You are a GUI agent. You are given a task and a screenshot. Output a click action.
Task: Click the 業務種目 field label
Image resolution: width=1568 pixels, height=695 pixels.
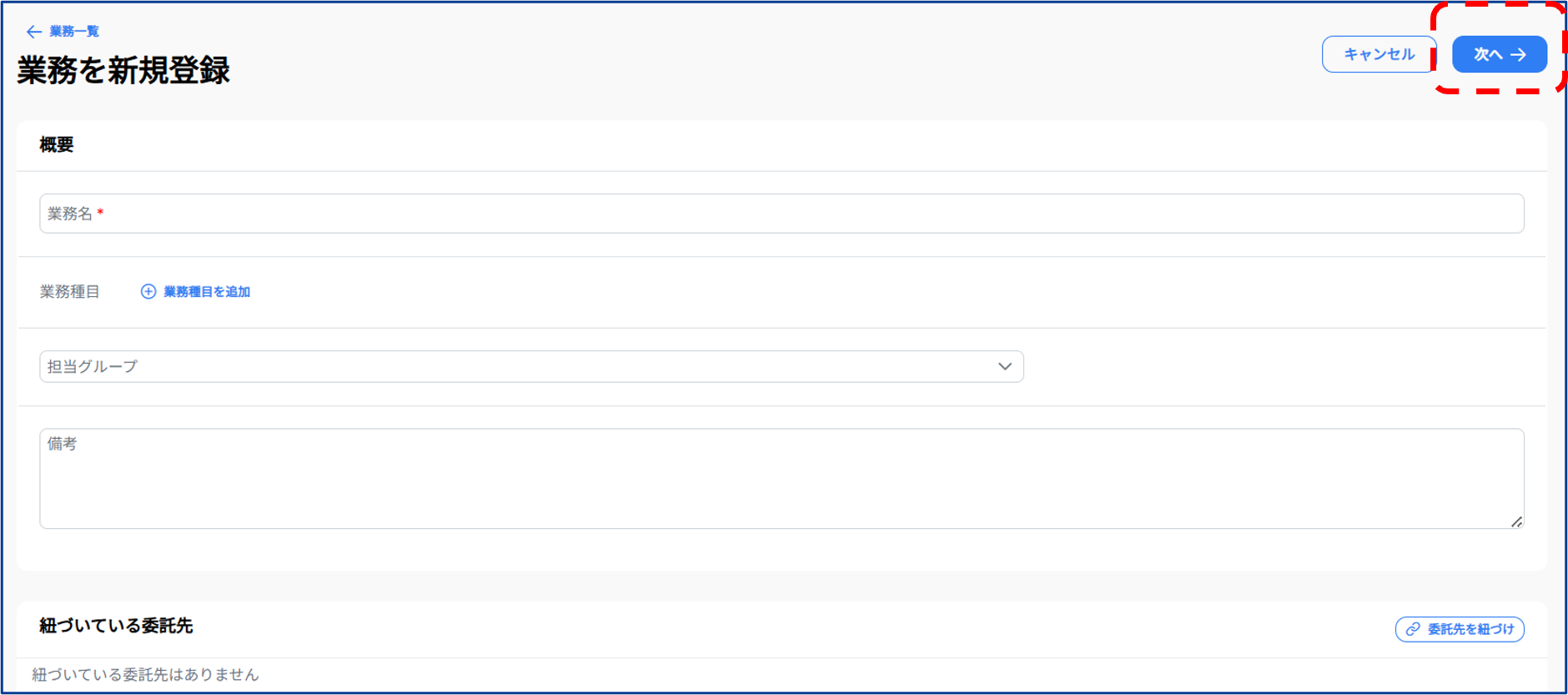pyautogui.click(x=70, y=291)
